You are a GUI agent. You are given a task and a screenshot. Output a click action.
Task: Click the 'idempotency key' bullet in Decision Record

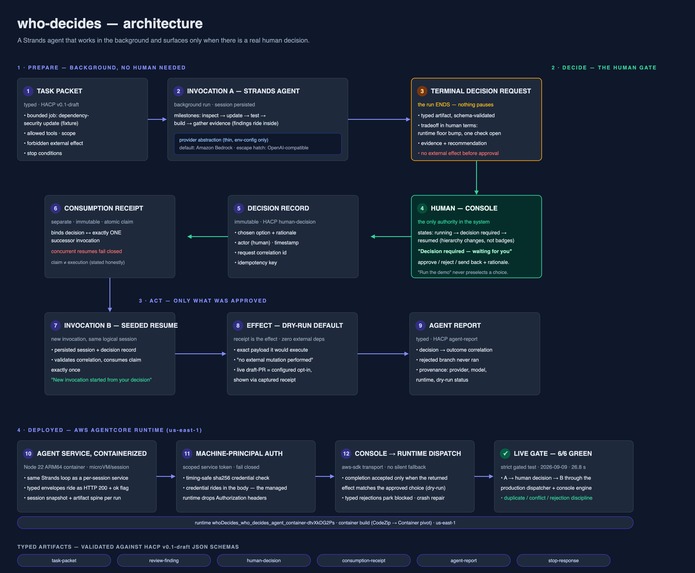(x=256, y=263)
